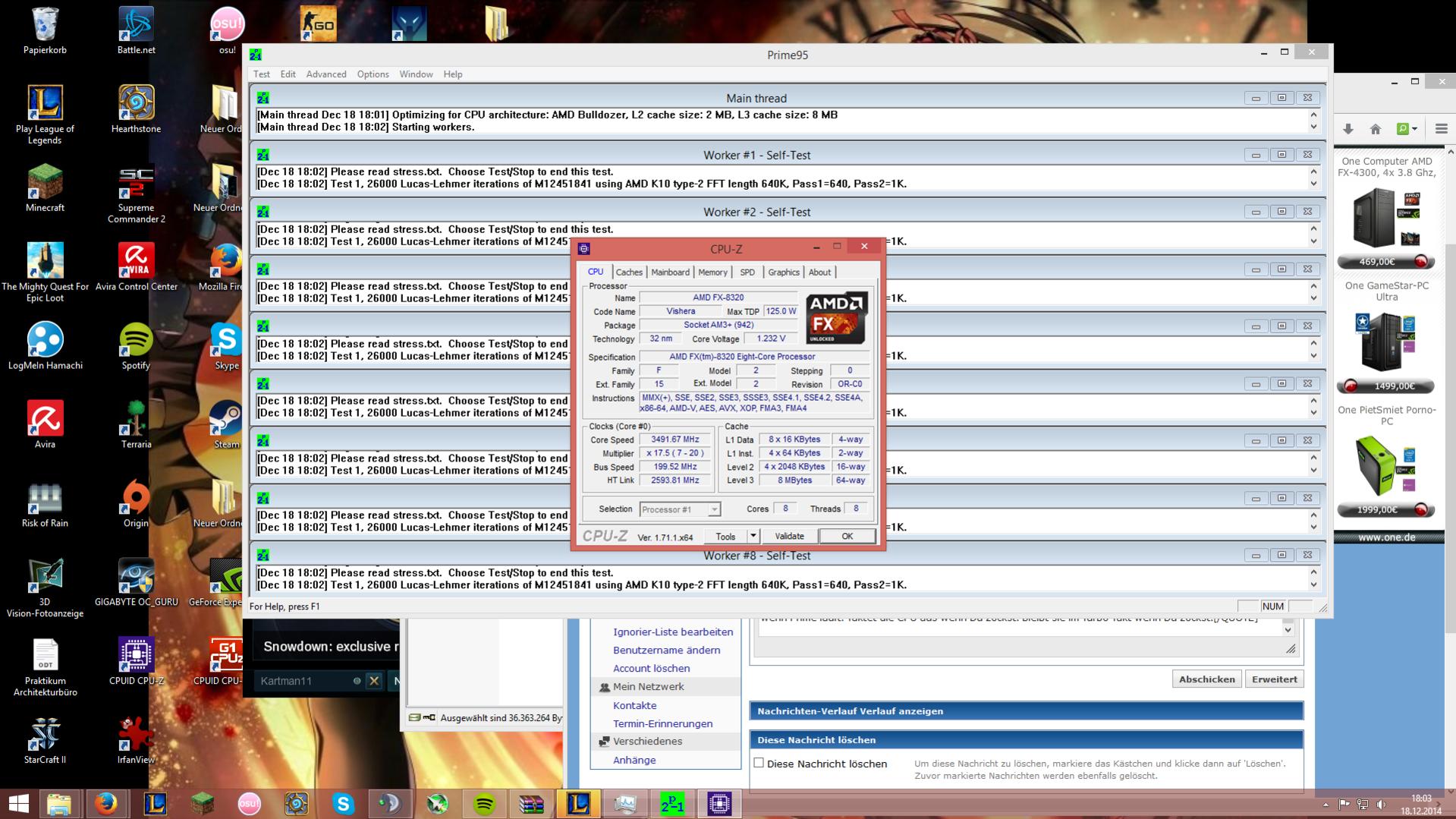
Task: Switch to the Graphics tab in CPU-Z
Action: pyautogui.click(x=783, y=272)
